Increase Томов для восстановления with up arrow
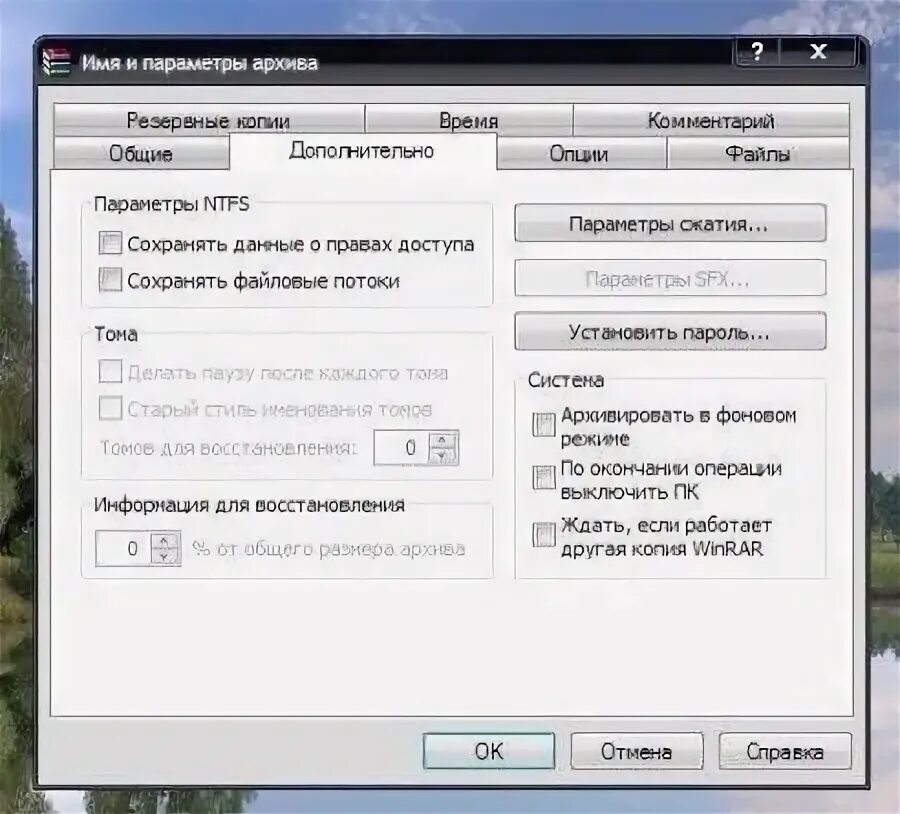Screen dimensions: 900x814 tap(442, 440)
